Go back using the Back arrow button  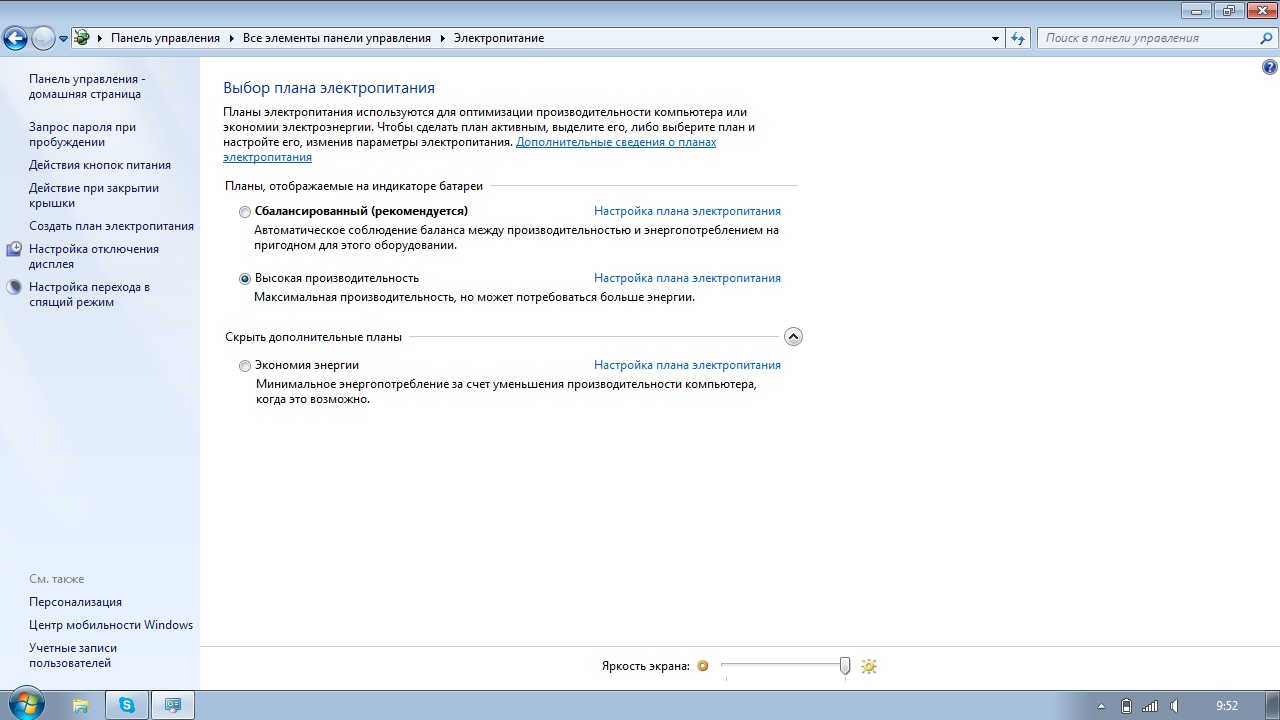pyautogui.click(x=15, y=38)
